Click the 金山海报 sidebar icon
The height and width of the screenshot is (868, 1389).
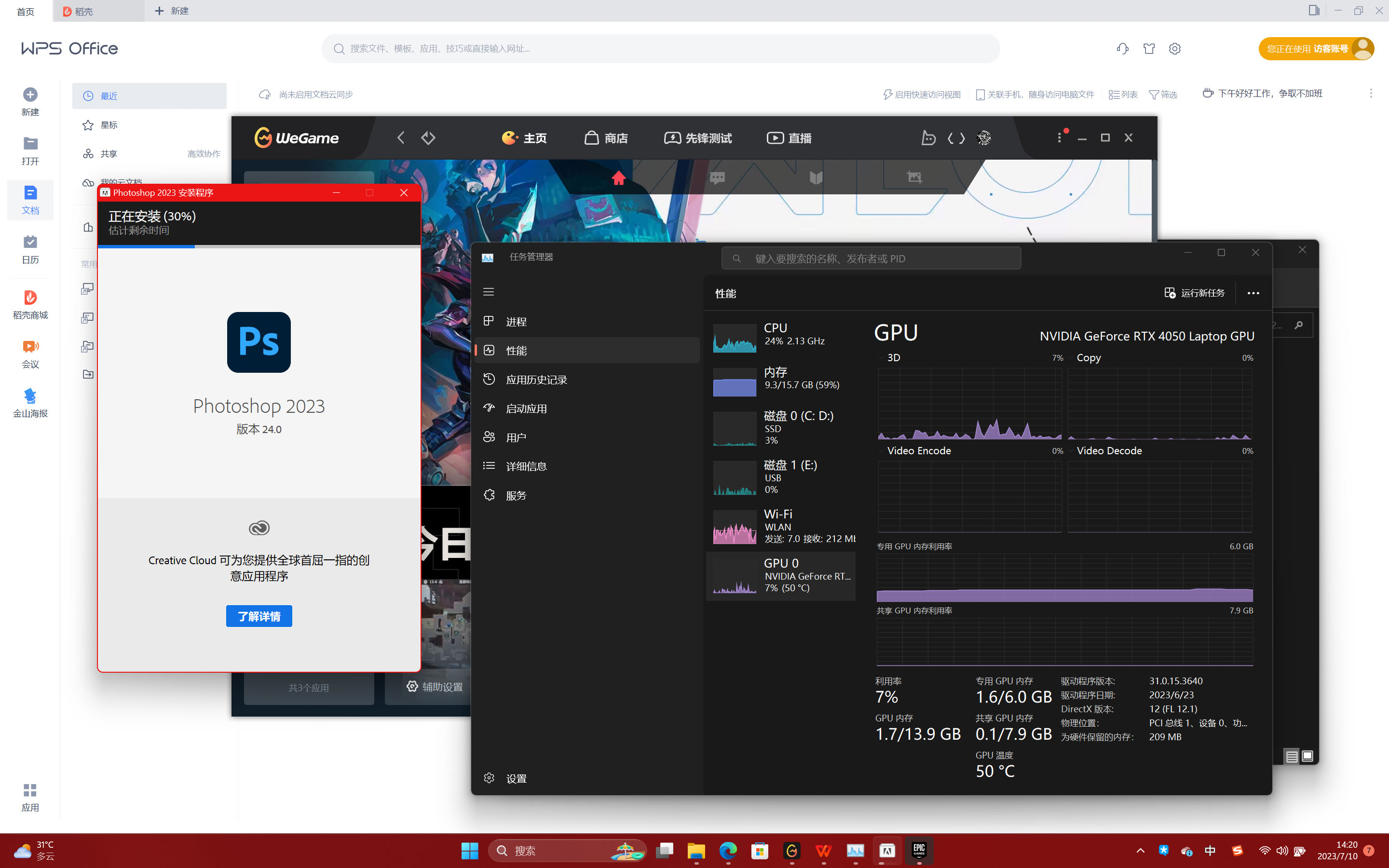coord(30,403)
